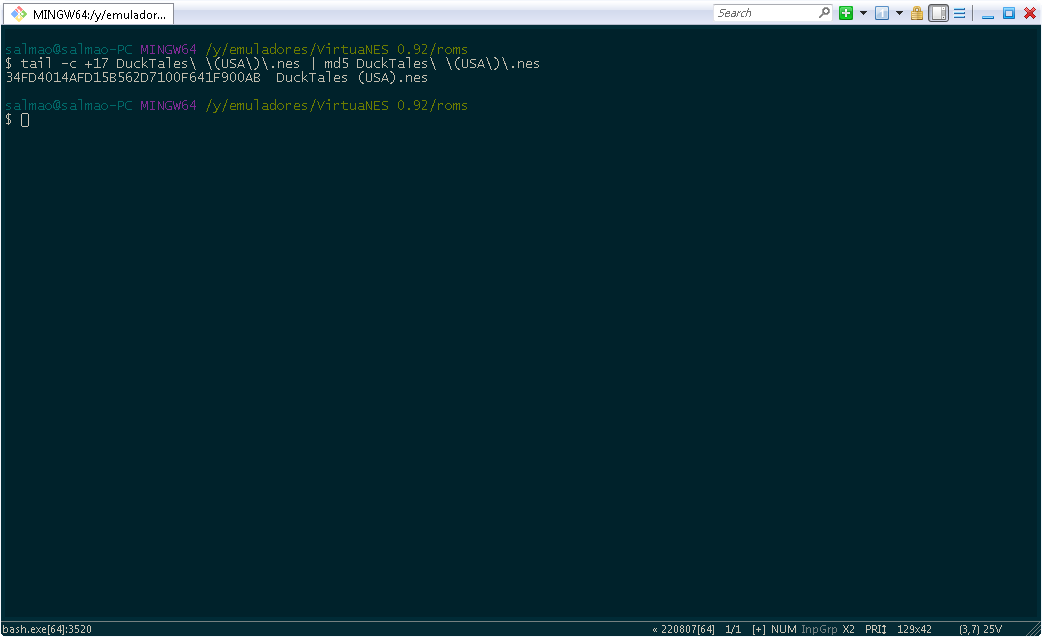Maximize the ConEmu window
This screenshot has width=1042, height=637.
[1009, 13]
